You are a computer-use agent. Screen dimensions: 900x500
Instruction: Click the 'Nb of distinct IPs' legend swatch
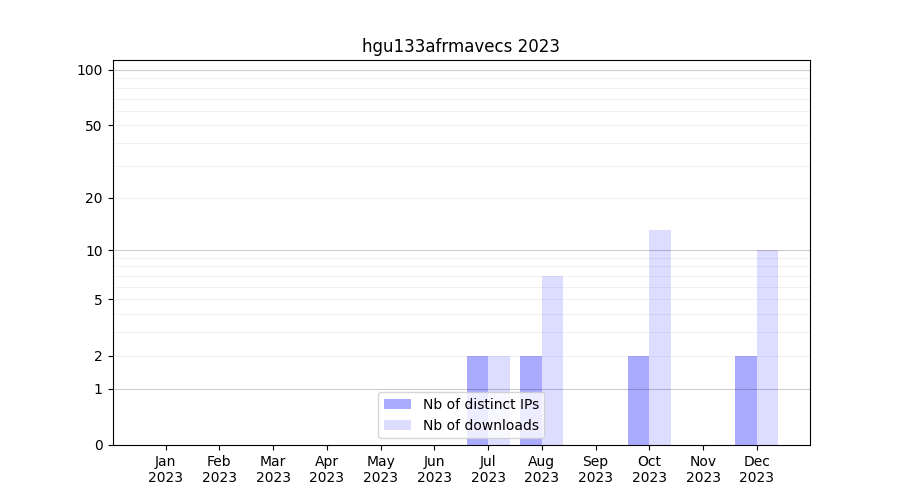click(x=397, y=404)
